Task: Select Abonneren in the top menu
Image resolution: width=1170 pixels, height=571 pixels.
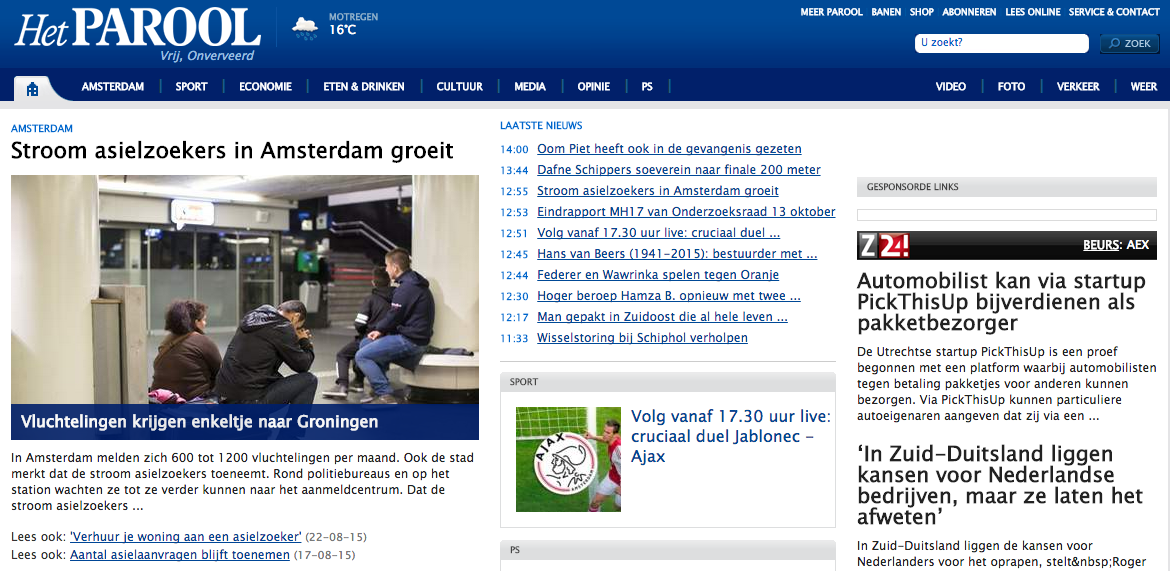Action: coord(969,12)
